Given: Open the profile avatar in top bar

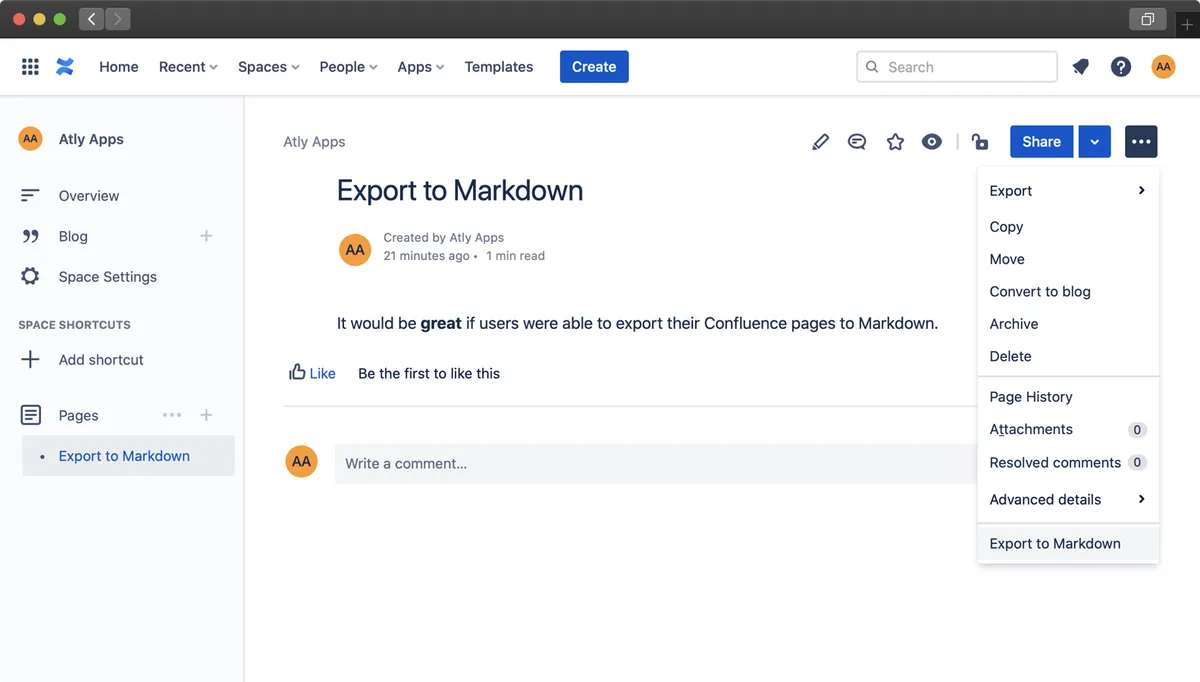Looking at the screenshot, I should coord(1162,67).
